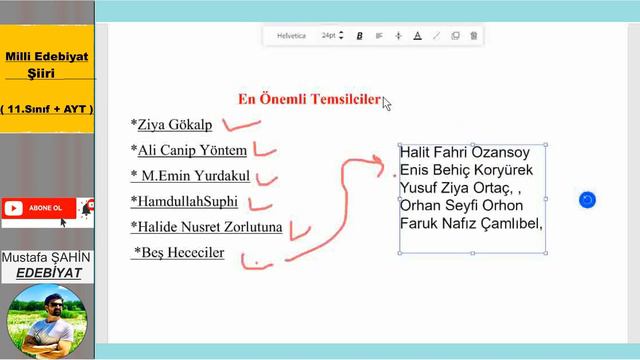Click the "( 11.Sınıf + AYT )" label
640x360 pixels.
(47, 109)
